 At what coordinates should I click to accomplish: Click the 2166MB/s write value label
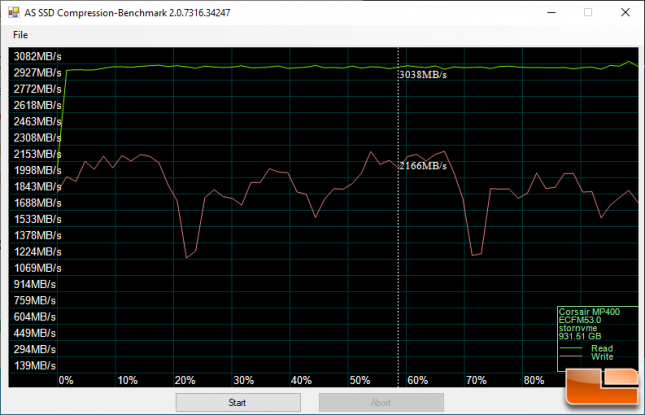(423, 166)
